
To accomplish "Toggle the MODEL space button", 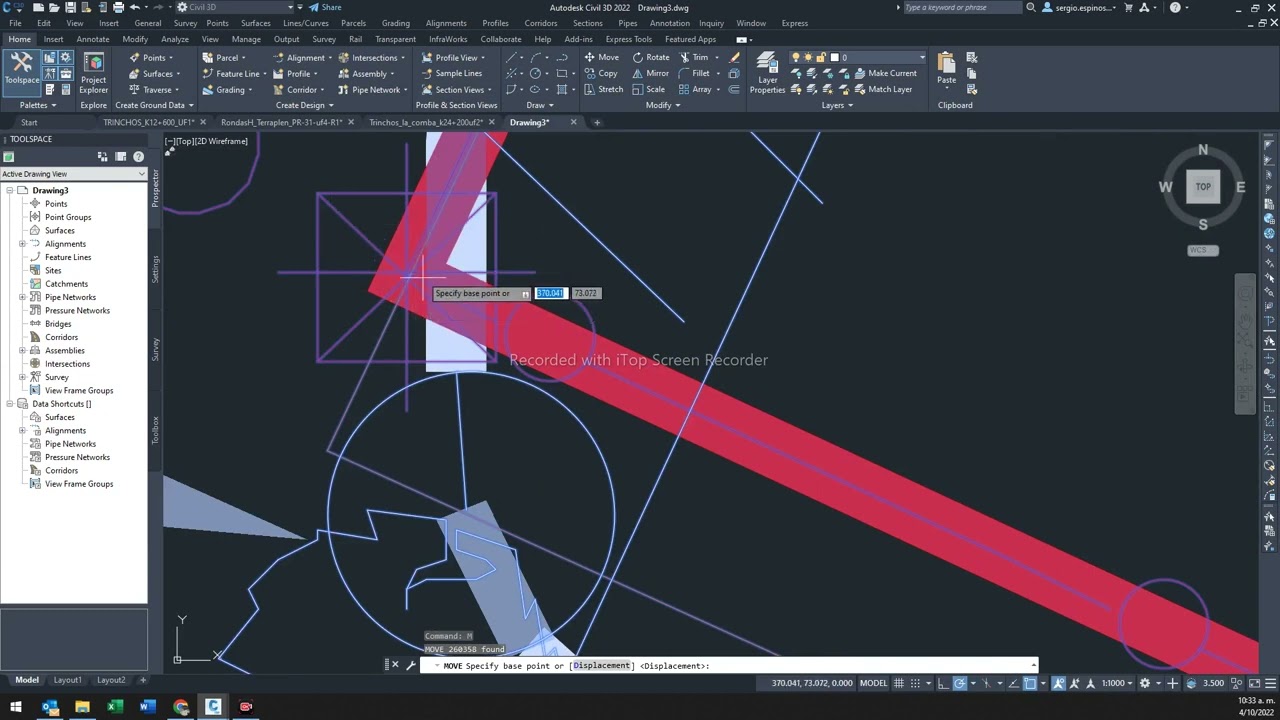I will click(873, 683).
